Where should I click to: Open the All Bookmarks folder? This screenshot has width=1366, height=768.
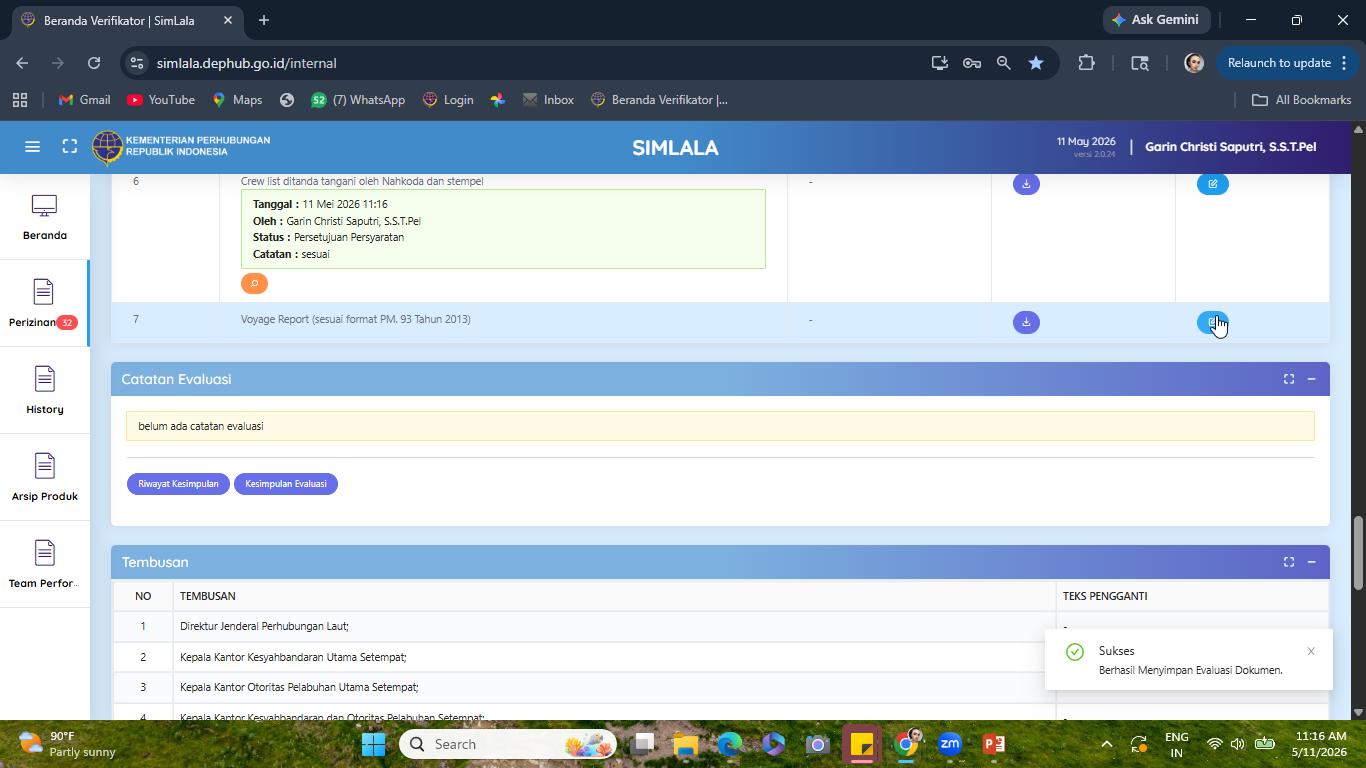pyautogui.click(x=1301, y=100)
